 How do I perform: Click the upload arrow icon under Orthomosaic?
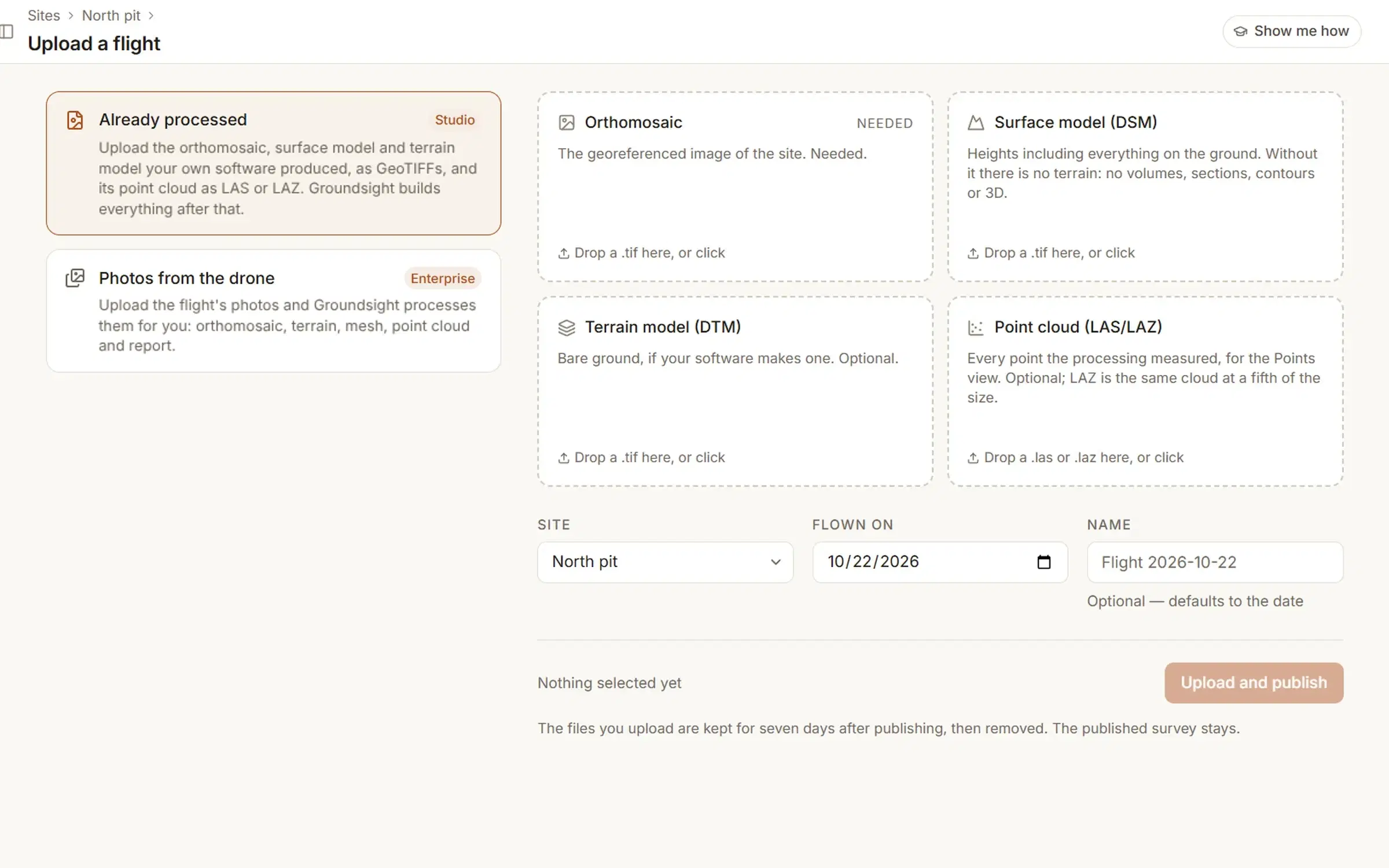[564, 253]
